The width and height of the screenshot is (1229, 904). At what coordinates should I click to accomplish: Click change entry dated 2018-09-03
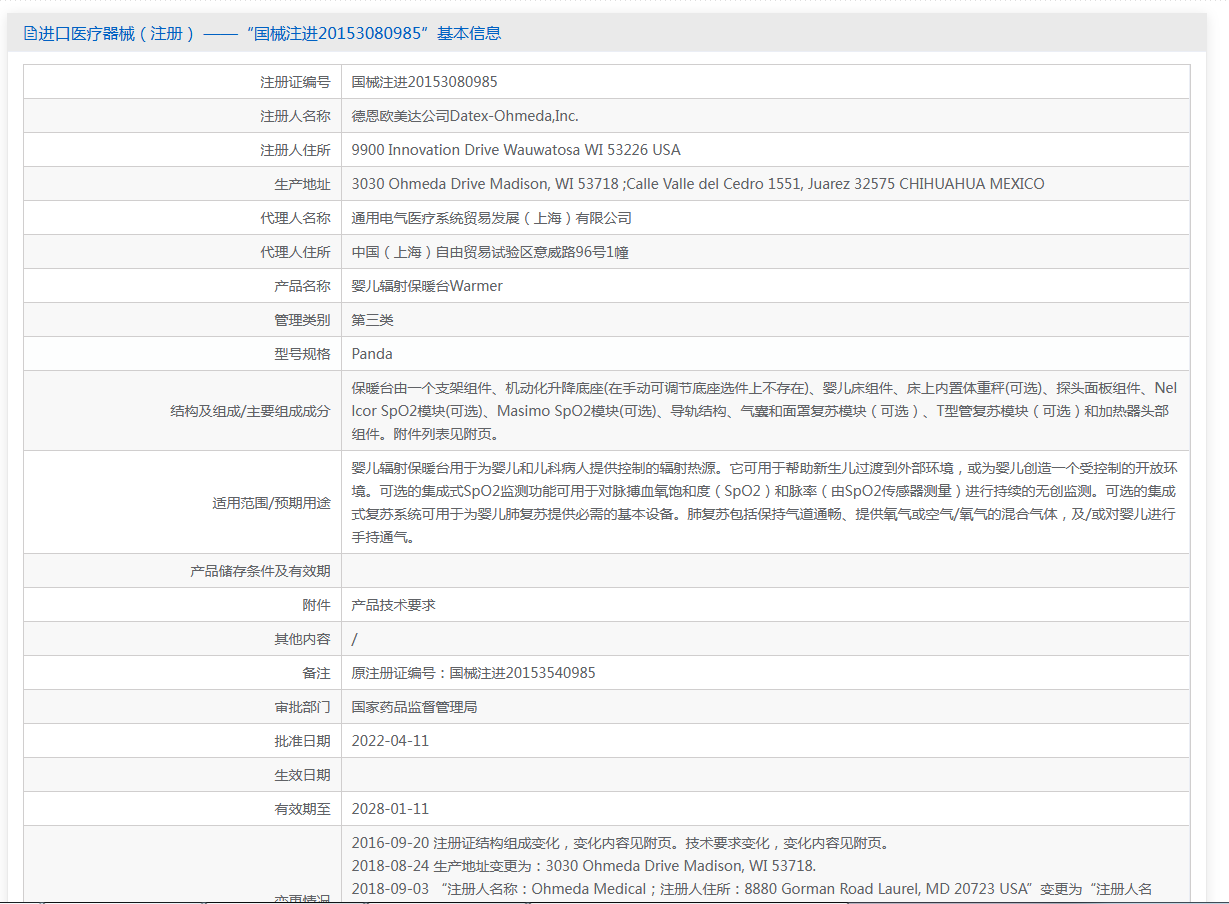point(752,889)
